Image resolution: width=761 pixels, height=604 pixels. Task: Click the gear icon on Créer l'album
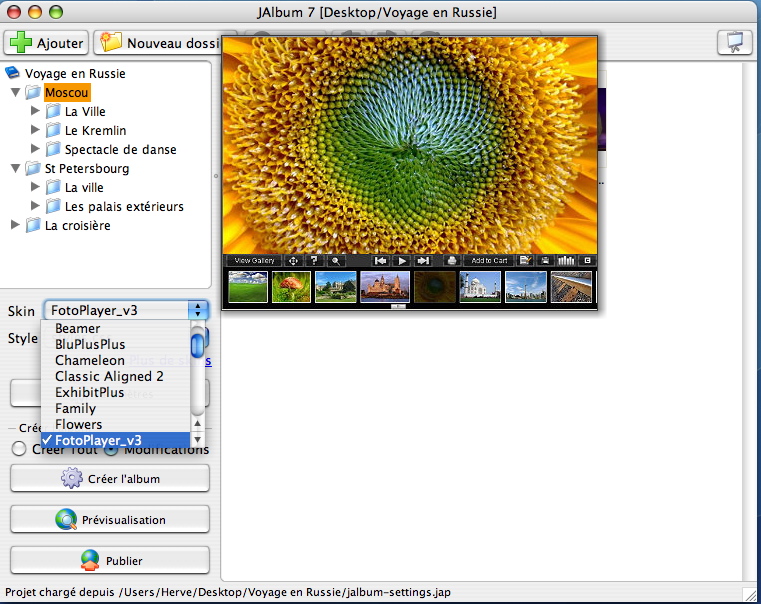click(72, 478)
